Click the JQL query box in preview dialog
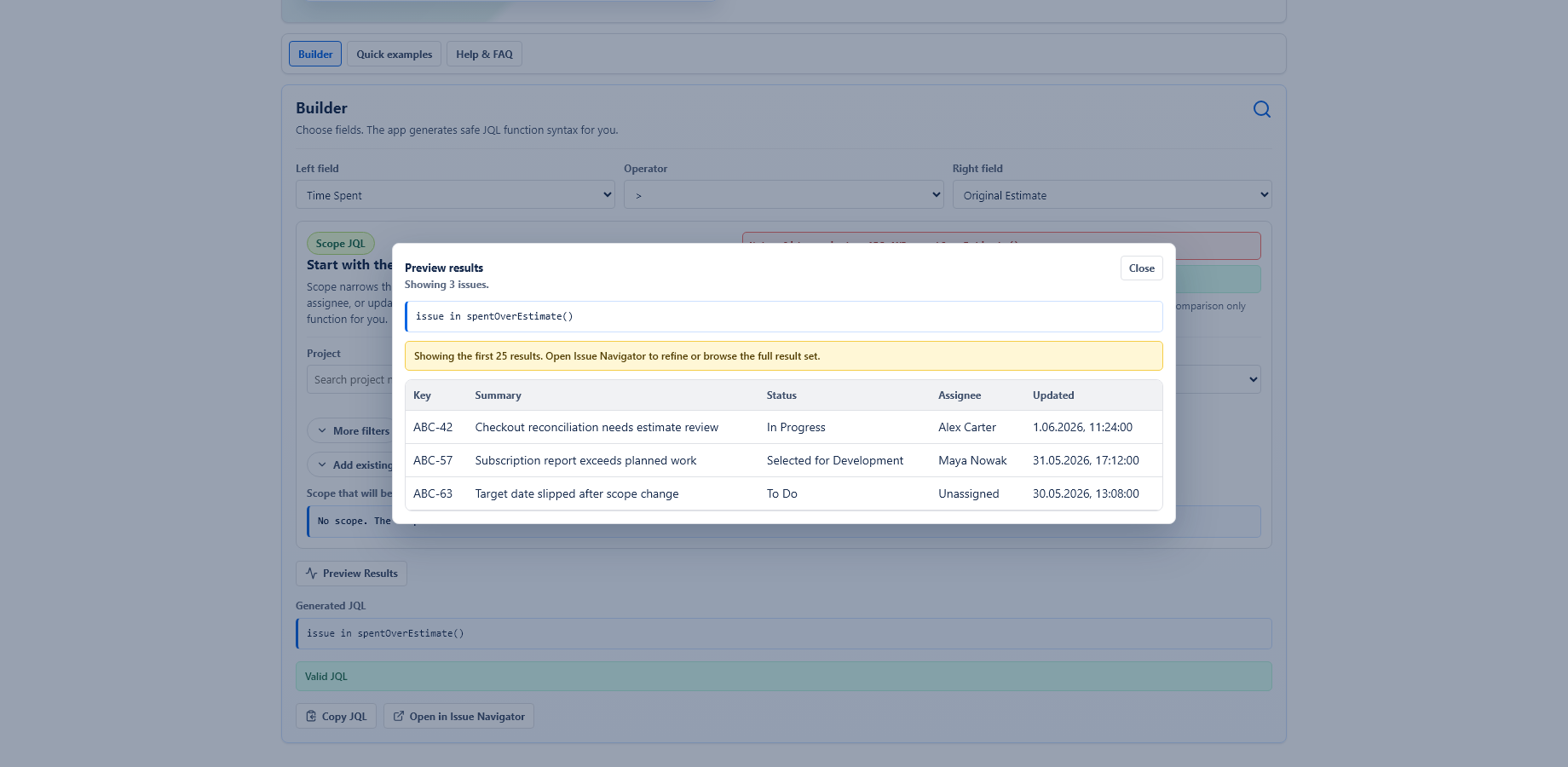Viewport: 1568px width, 767px height. (784, 316)
